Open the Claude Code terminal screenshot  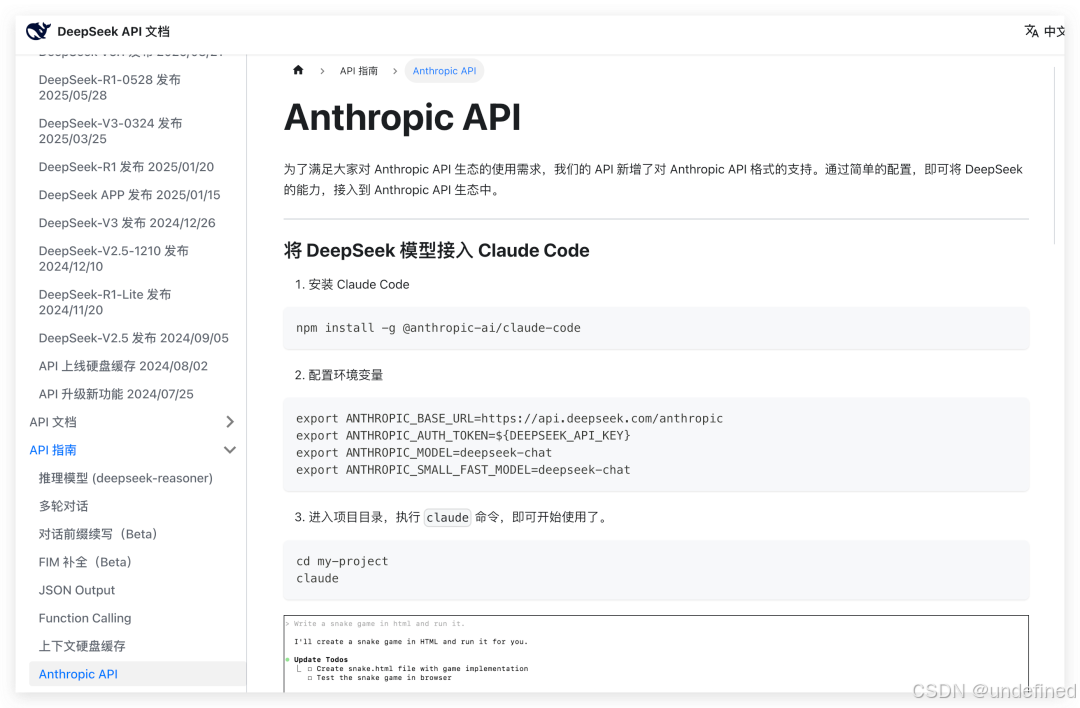(x=656, y=653)
